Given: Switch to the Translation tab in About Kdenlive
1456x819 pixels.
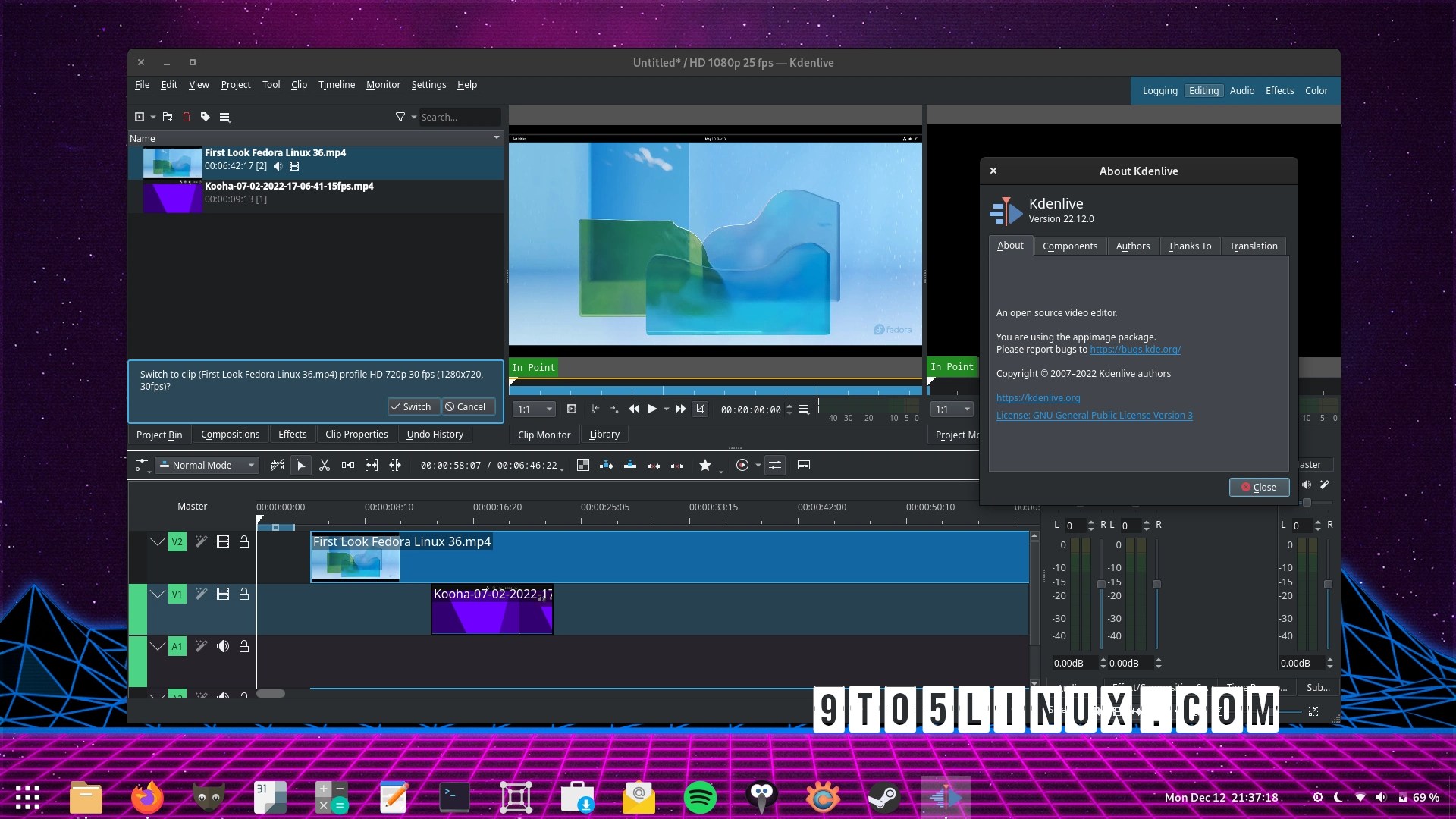Looking at the screenshot, I should point(1253,246).
